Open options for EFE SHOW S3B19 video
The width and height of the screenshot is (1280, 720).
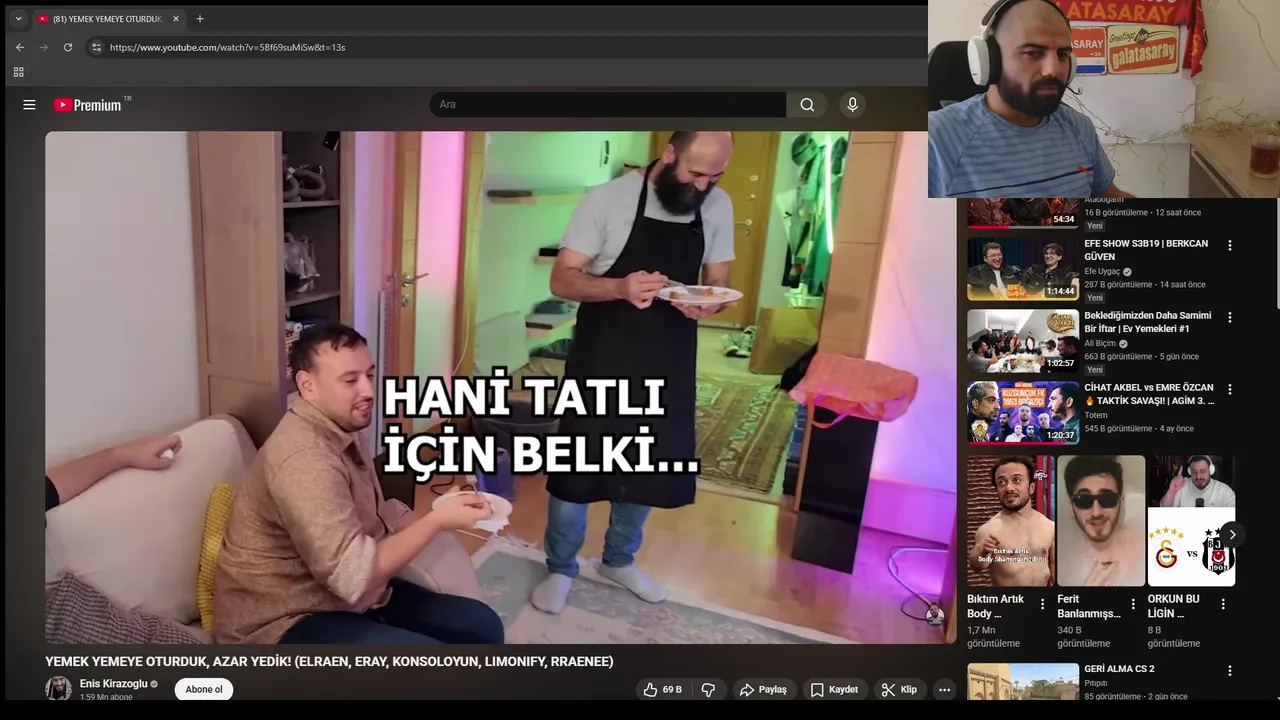coord(1230,245)
